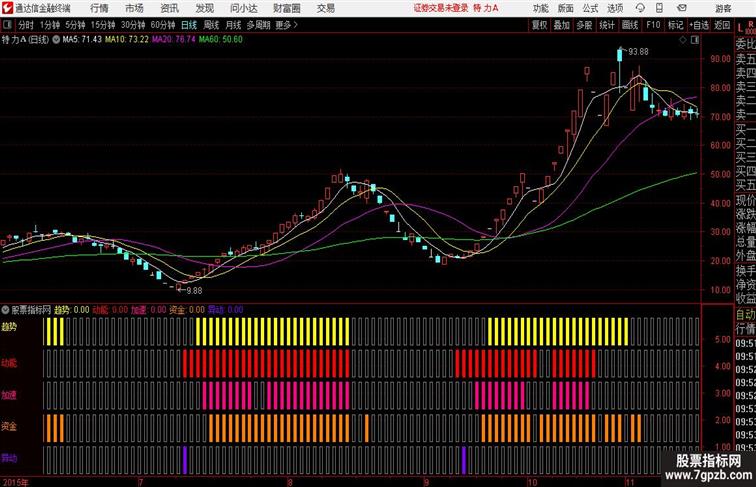This screenshot has width=756, height=487.
Task: Select the 周线 weekly chart tab
Action: [211, 25]
